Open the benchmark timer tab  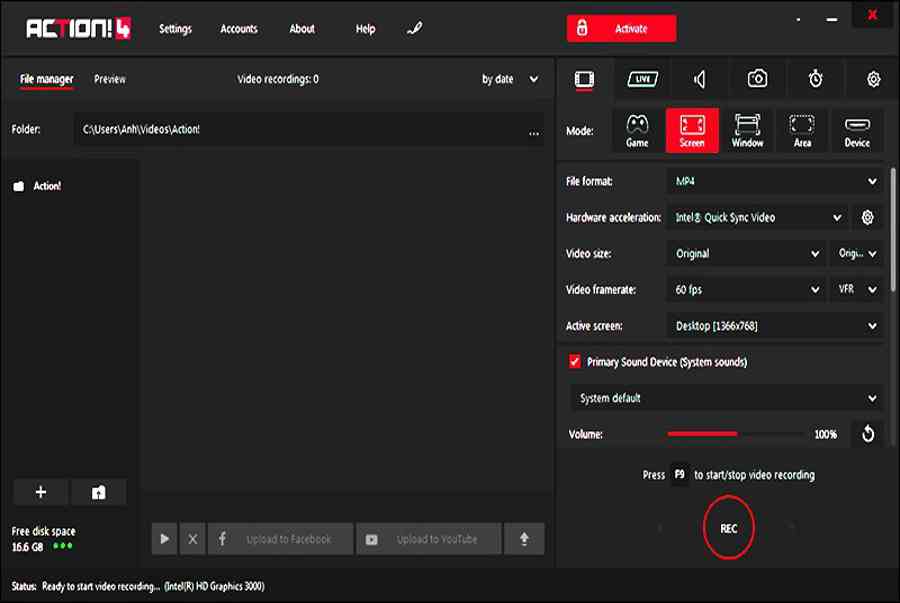point(816,79)
